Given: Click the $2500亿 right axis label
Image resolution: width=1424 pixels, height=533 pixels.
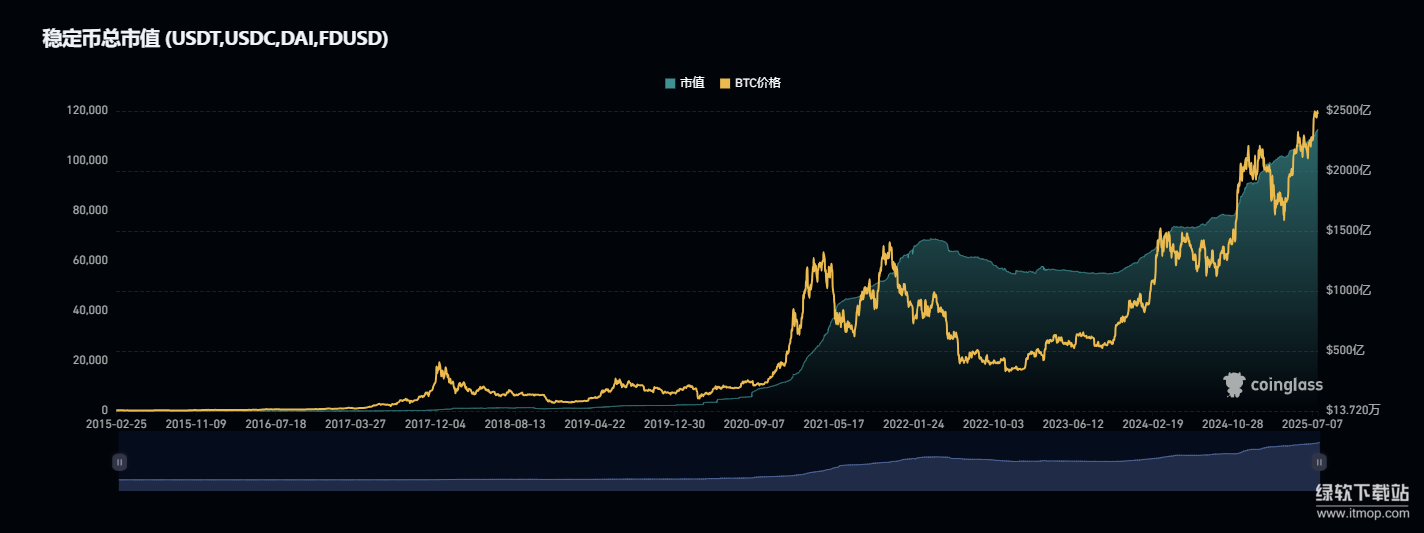Looking at the screenshot, I should 1348,110.
